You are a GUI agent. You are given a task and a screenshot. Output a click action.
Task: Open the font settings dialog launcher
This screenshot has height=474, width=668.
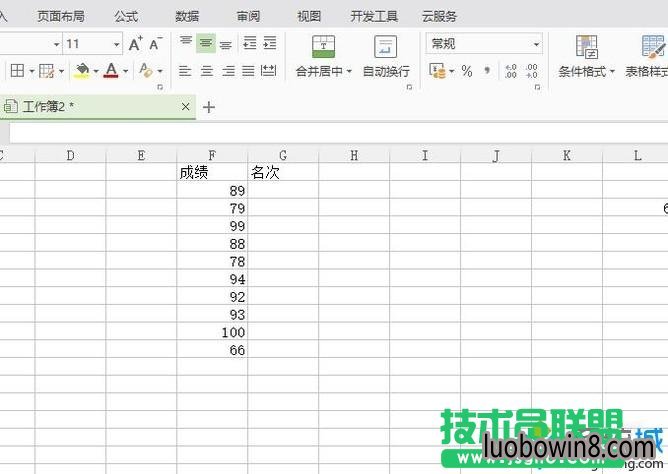coord(160,87)
